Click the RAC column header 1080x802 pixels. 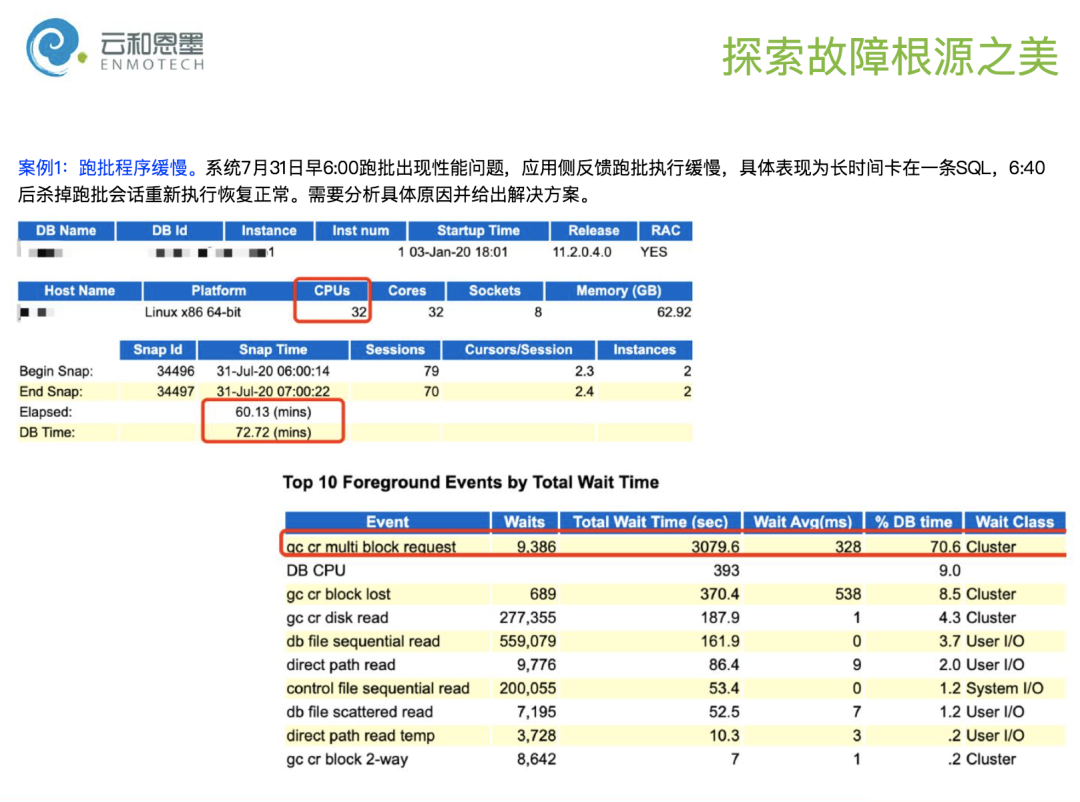coord(665,231)
